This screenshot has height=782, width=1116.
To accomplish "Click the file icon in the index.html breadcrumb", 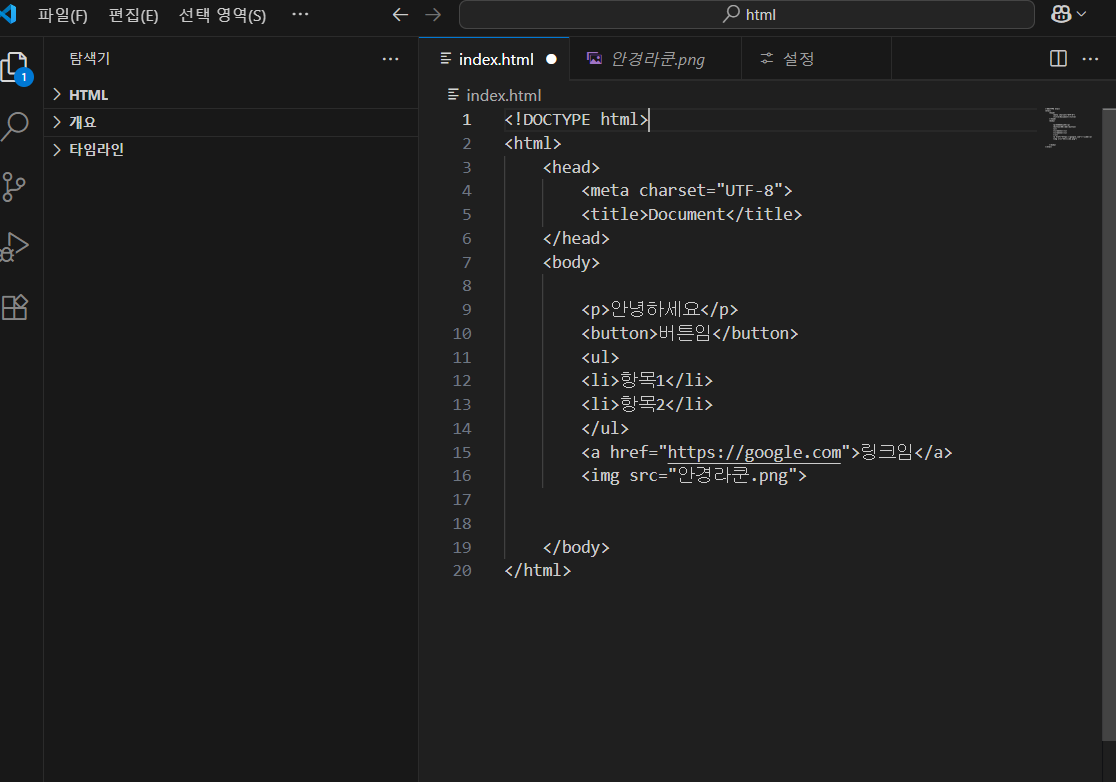I will click(453, 95).
